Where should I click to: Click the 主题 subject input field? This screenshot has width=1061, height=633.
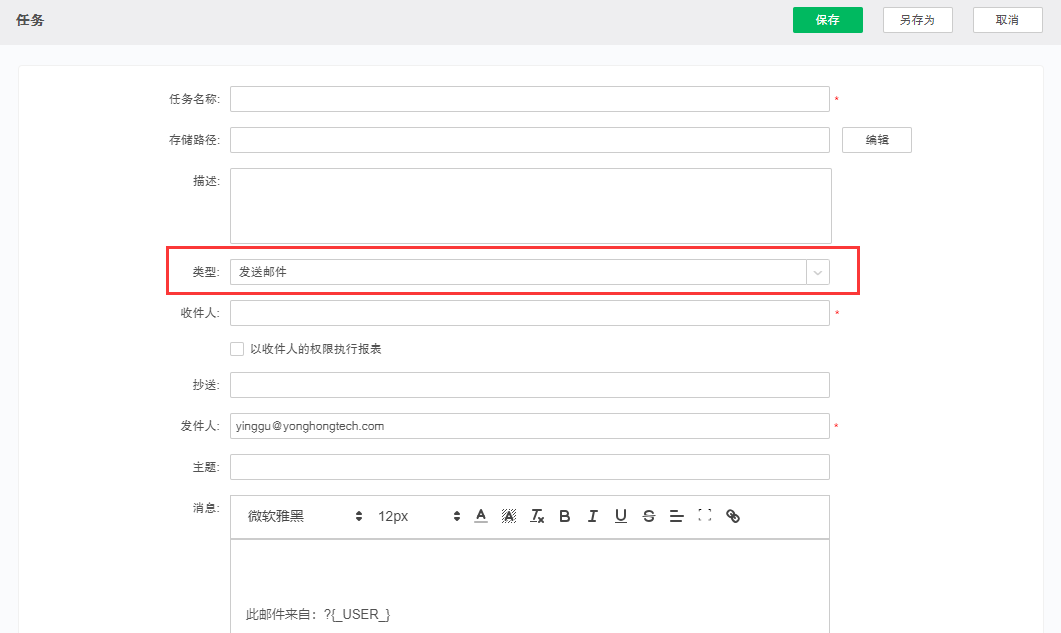point(530,466)
